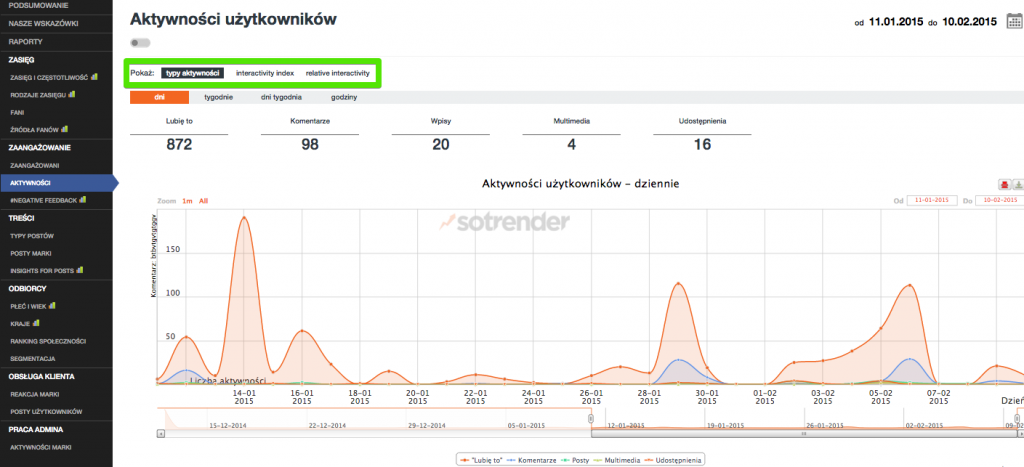Set chart zoom to 1m
This screenshot has width=1024, height=467.
click(187, 201)
